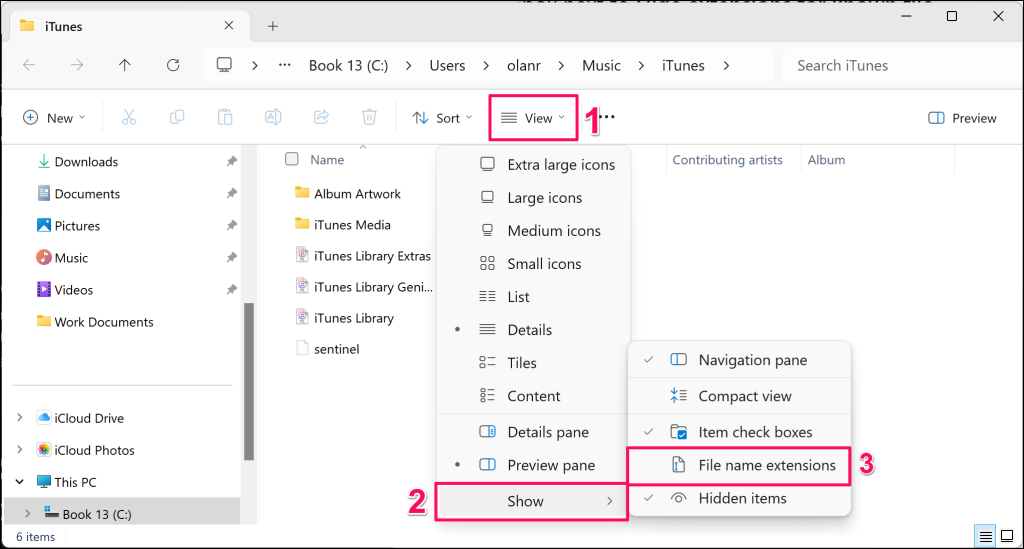Refresh the iTunes folder

[x=173, y=65]
